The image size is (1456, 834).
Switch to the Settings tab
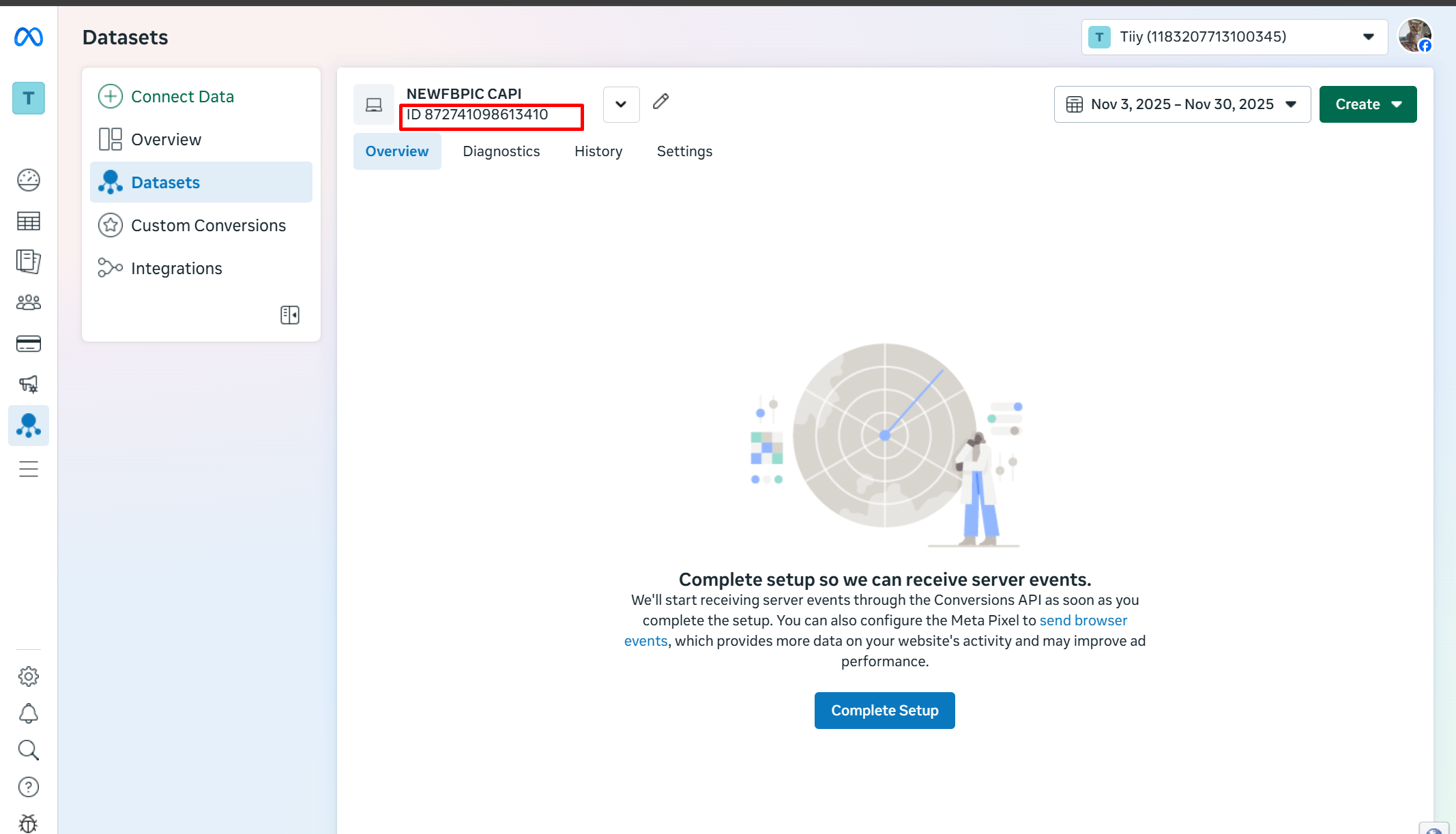[684, 151]
